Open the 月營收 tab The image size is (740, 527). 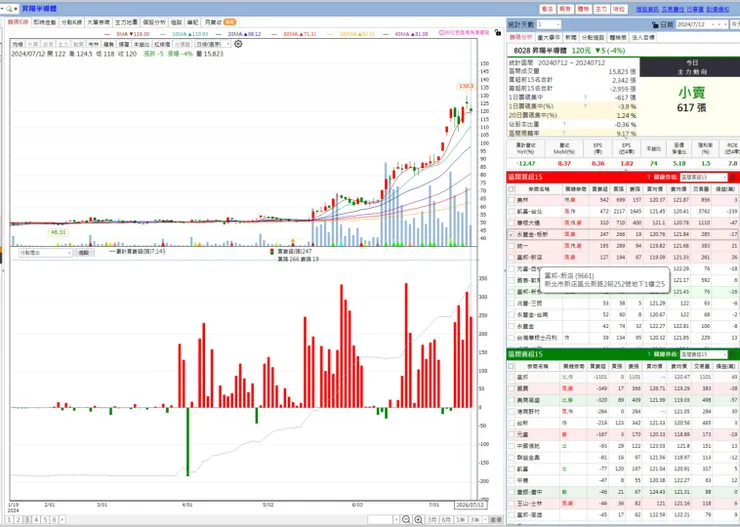(x=220, y=22)
